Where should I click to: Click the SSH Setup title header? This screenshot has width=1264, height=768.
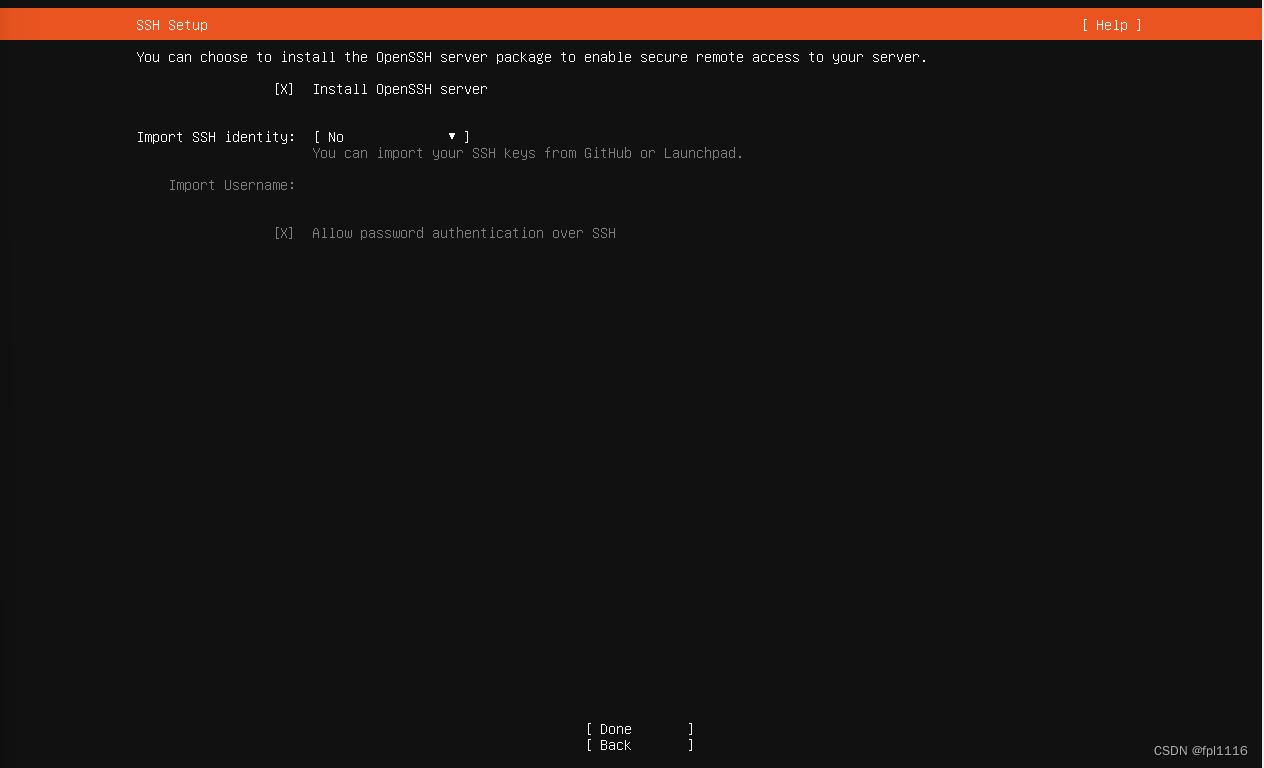pyautogui.click(x=171, y=25)
